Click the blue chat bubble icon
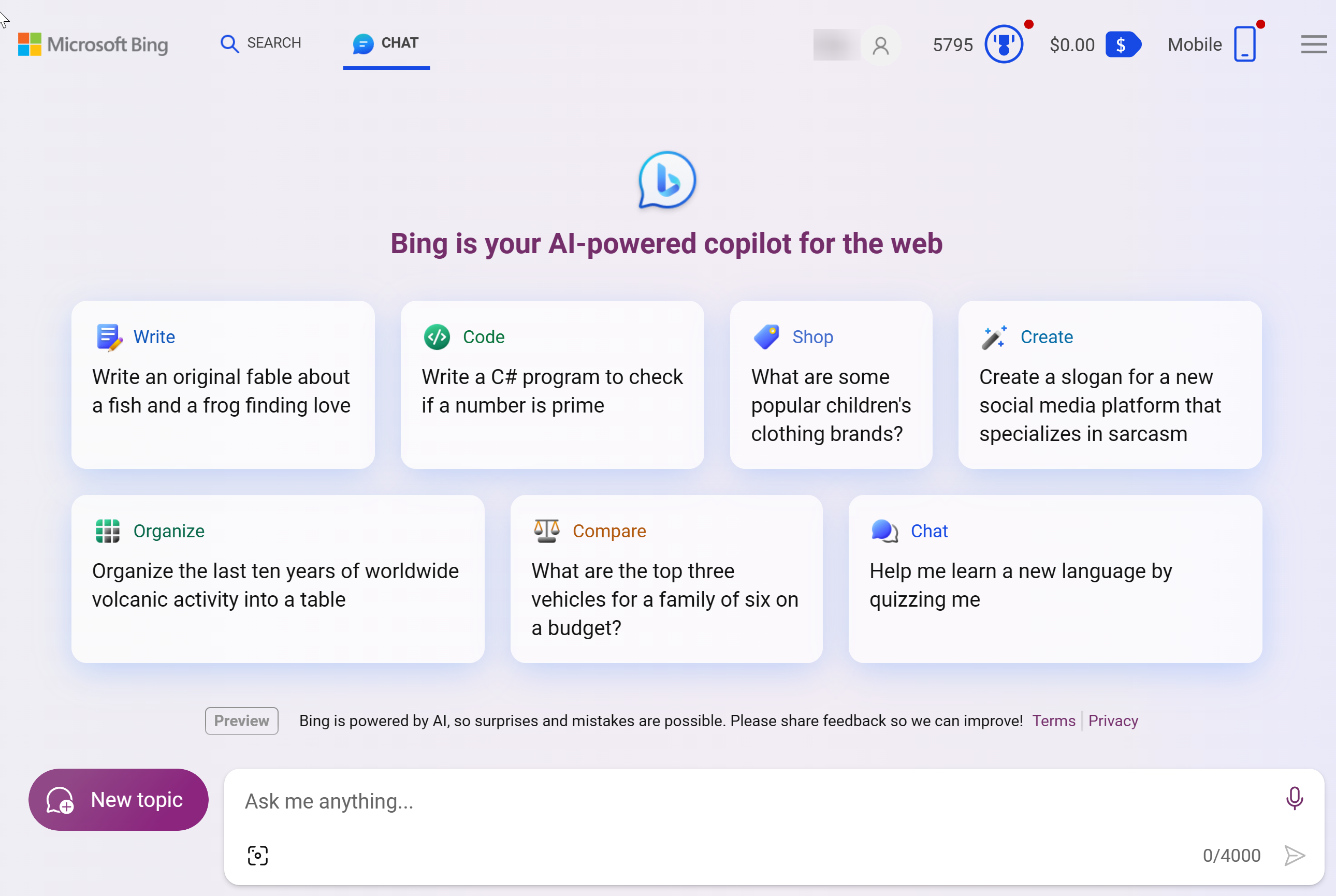 (x=363, y=43)
